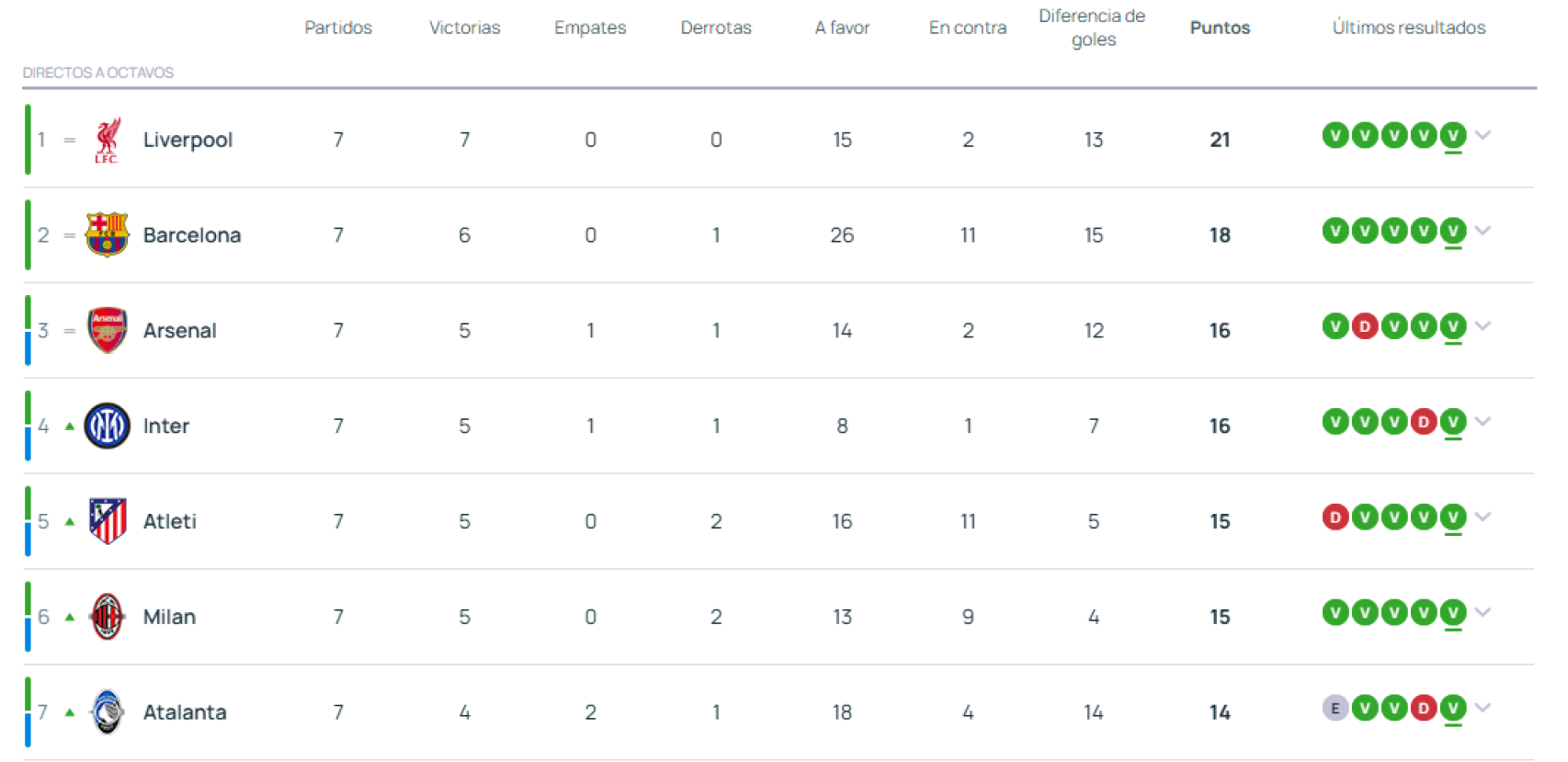Click Atalanta's grey E draw result badge
This screenshot has width=1568, height=762.
[1335, 707]
